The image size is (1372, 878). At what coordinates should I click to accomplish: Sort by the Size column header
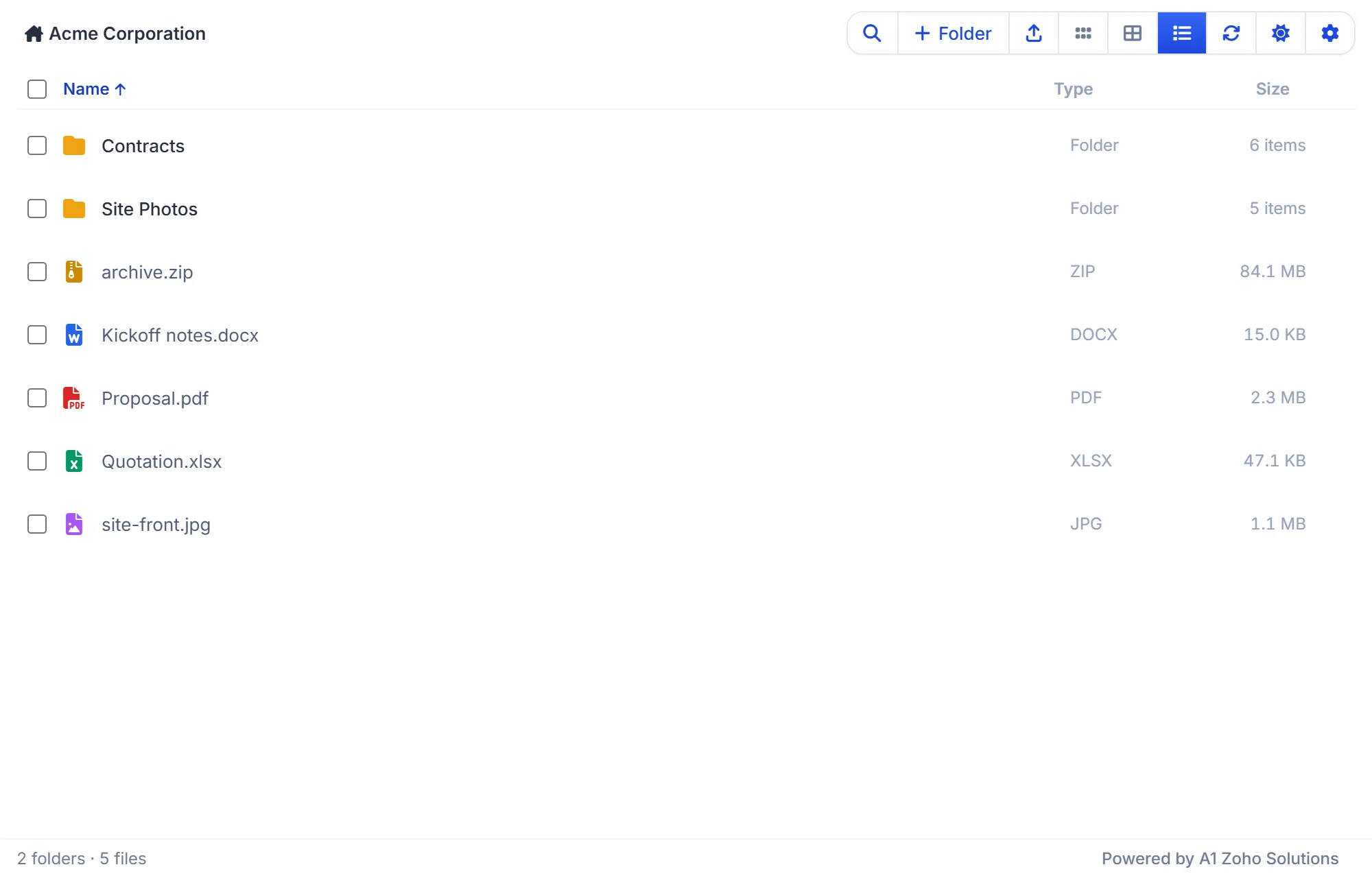(1273, 89)
